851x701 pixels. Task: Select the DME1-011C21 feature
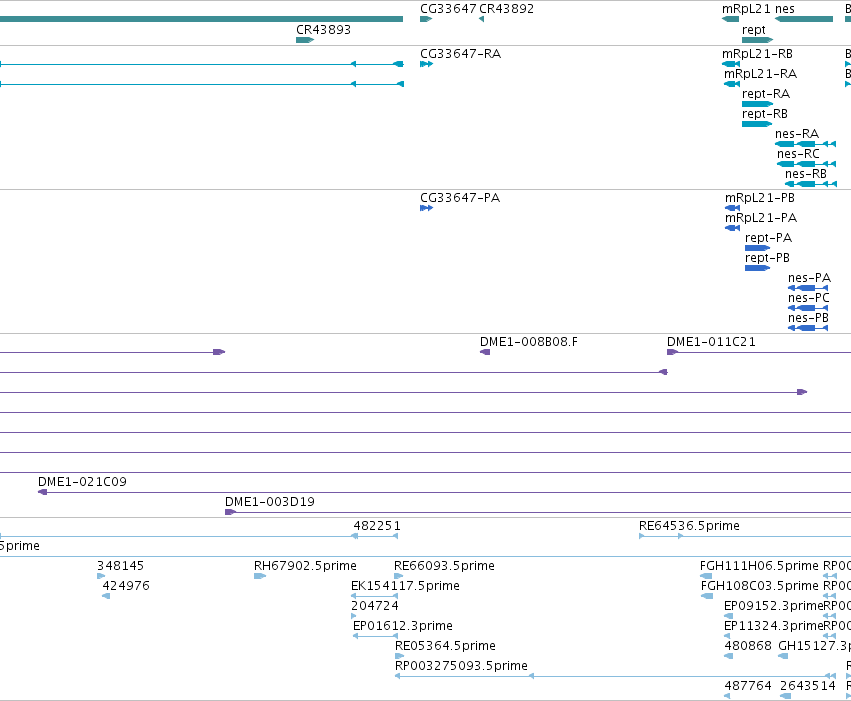point(711,342)
